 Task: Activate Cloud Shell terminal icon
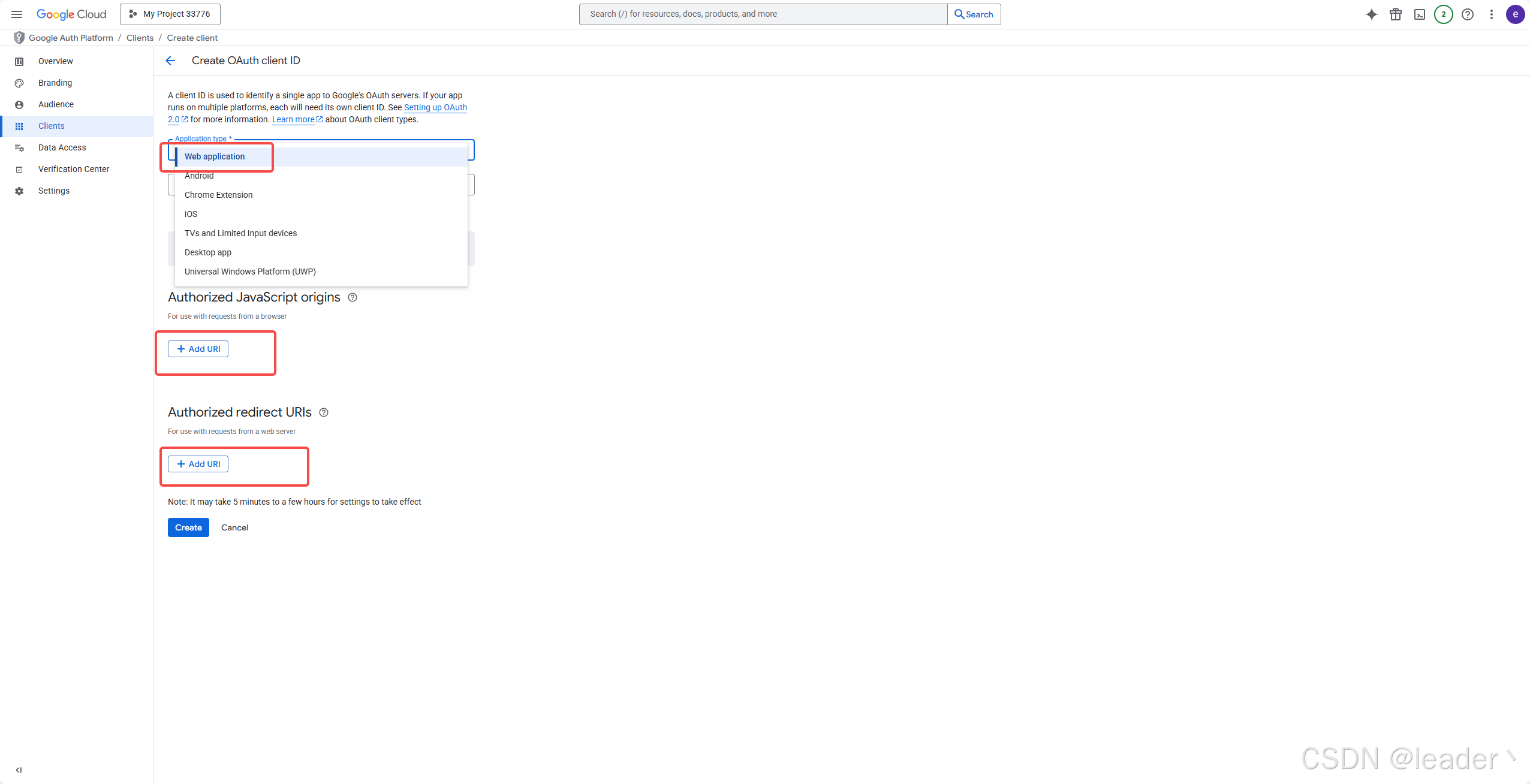click(1420, 14)
